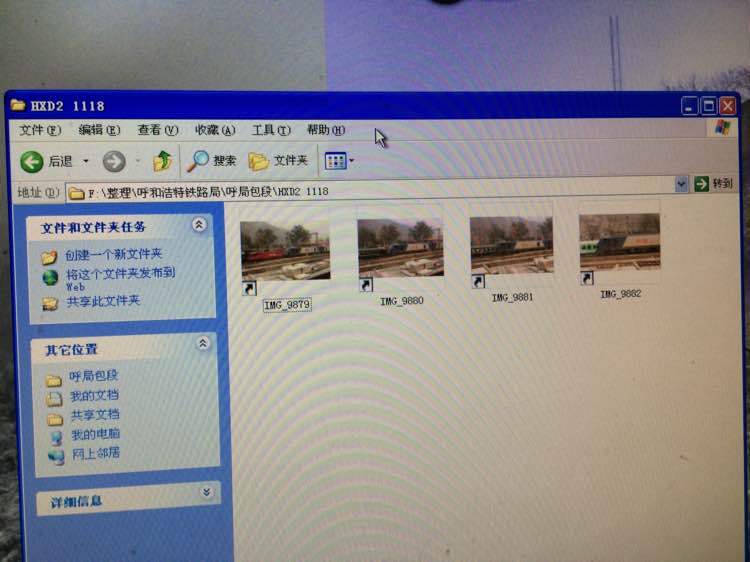Select the IMG_9881 thumbnail
Image resolution: width=750 pixels, height=562 pixels.
coord(511,245)
